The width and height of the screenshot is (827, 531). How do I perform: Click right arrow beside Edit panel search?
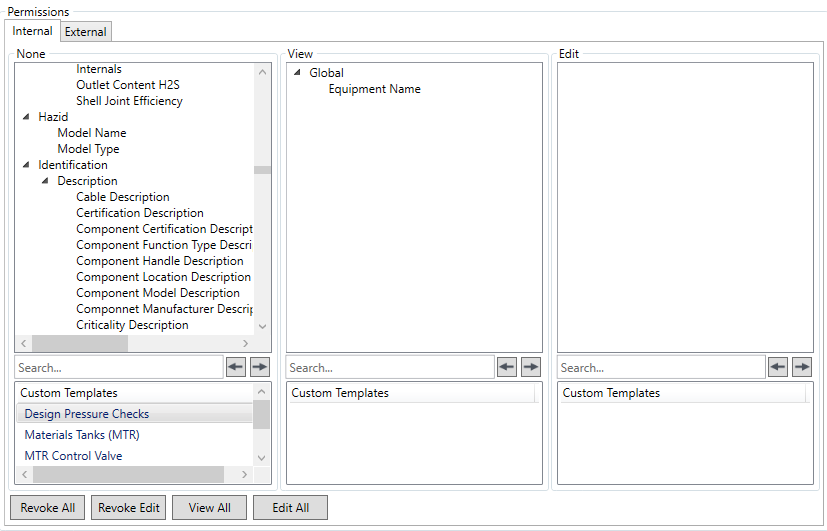pyautogui.click(x=802, y=367)
